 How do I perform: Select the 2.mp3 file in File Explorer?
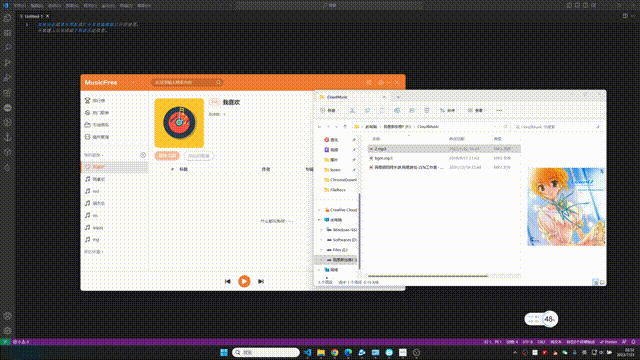click(x=444, y=149)
